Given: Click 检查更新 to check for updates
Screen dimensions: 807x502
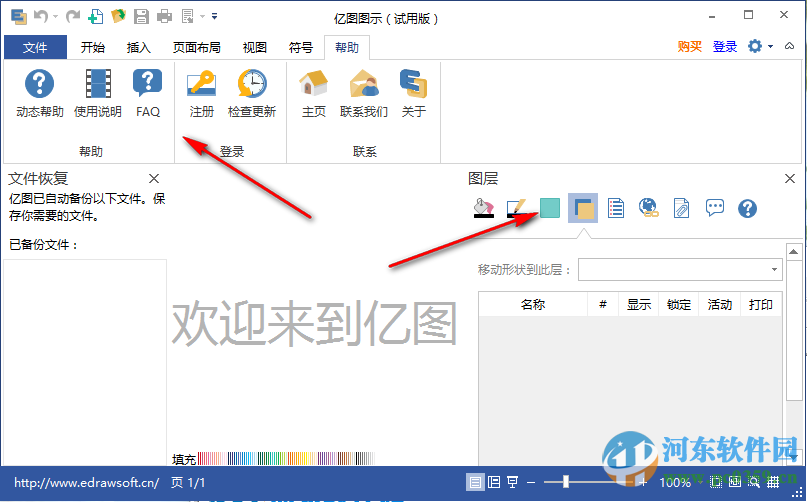Looking at the screenshot, I should point(252,93).
